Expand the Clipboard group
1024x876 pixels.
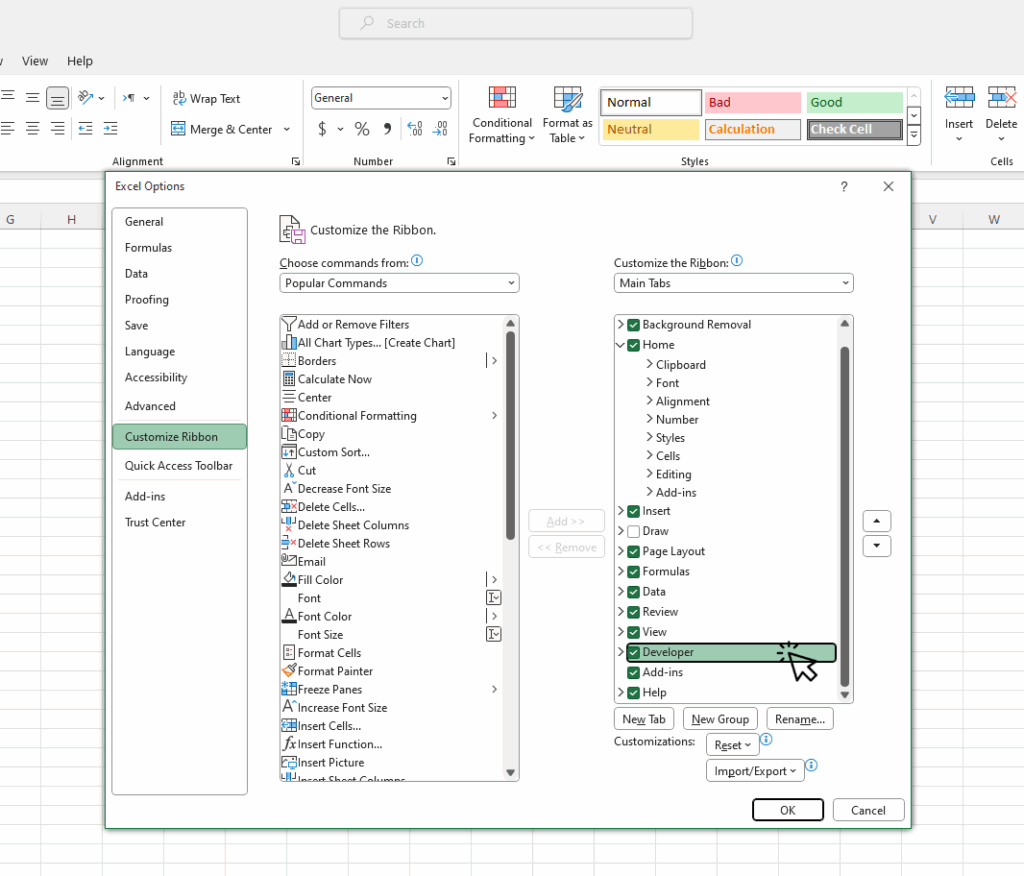649,364
